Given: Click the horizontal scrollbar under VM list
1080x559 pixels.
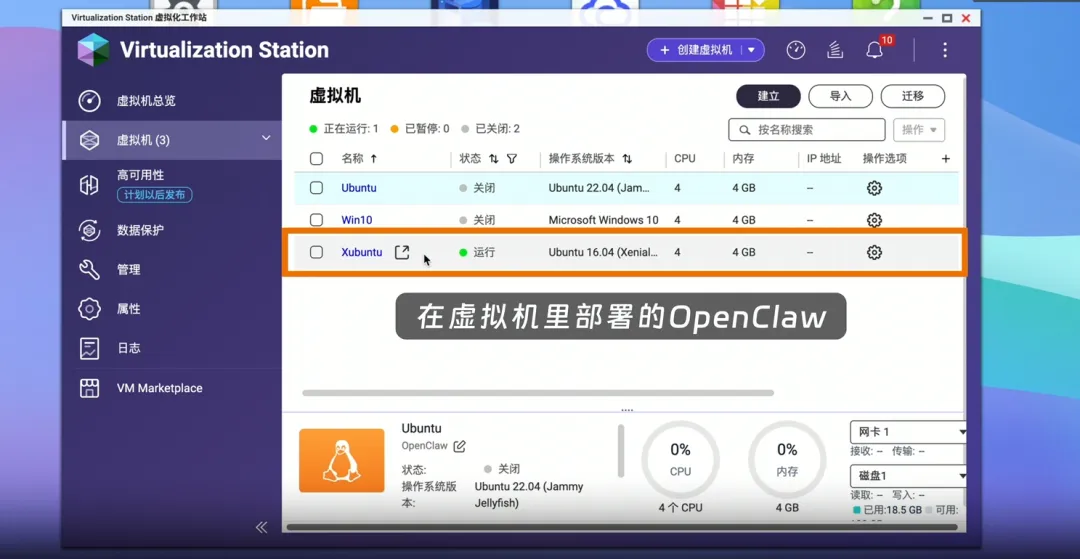Looking at the screenshot, I should (538, 393).
